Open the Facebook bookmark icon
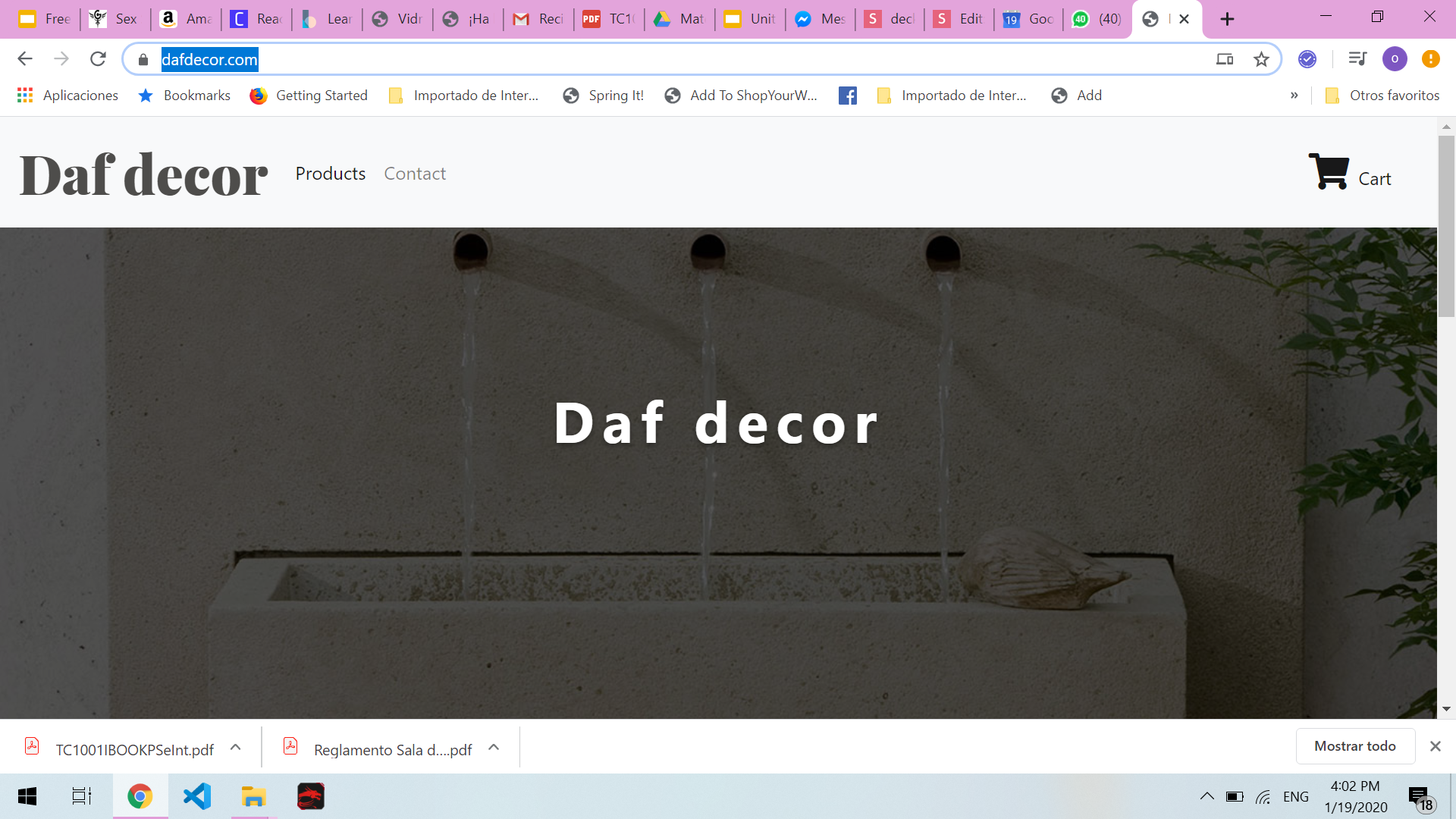 click(x=848, y=96)
